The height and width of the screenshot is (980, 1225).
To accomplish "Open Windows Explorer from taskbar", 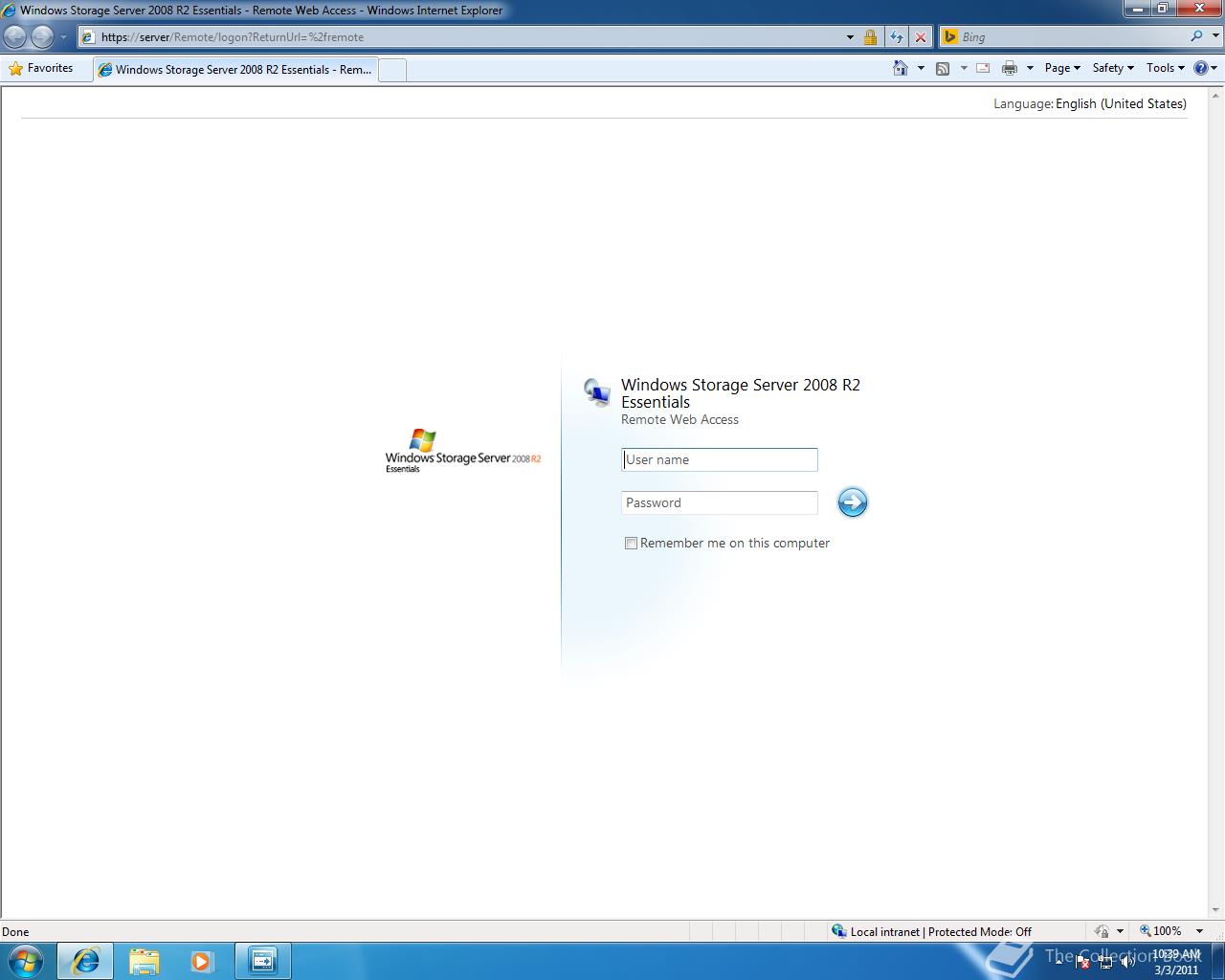I will coord(144,961).
